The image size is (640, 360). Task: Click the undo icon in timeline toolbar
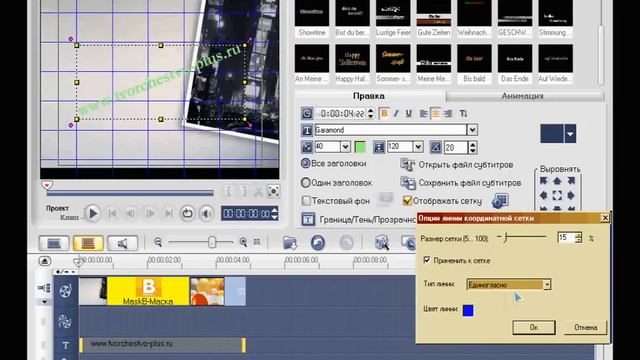318,242
